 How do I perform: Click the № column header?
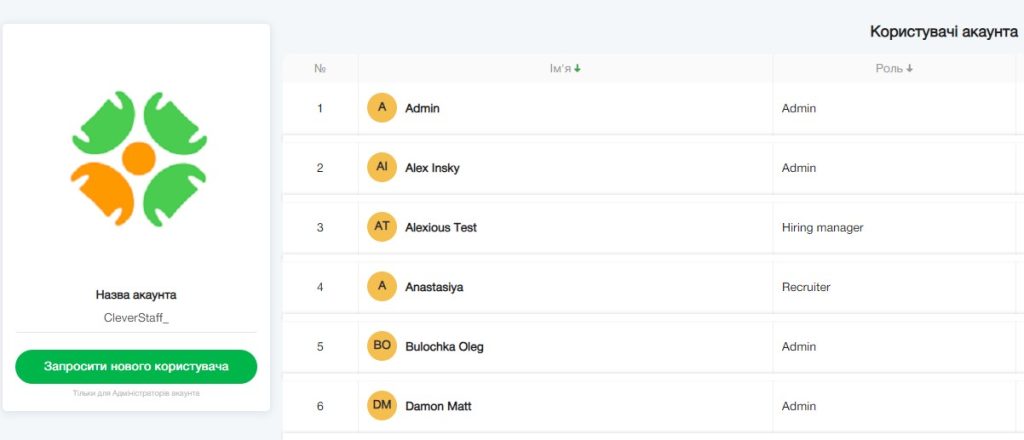click(x=320, y=69)
